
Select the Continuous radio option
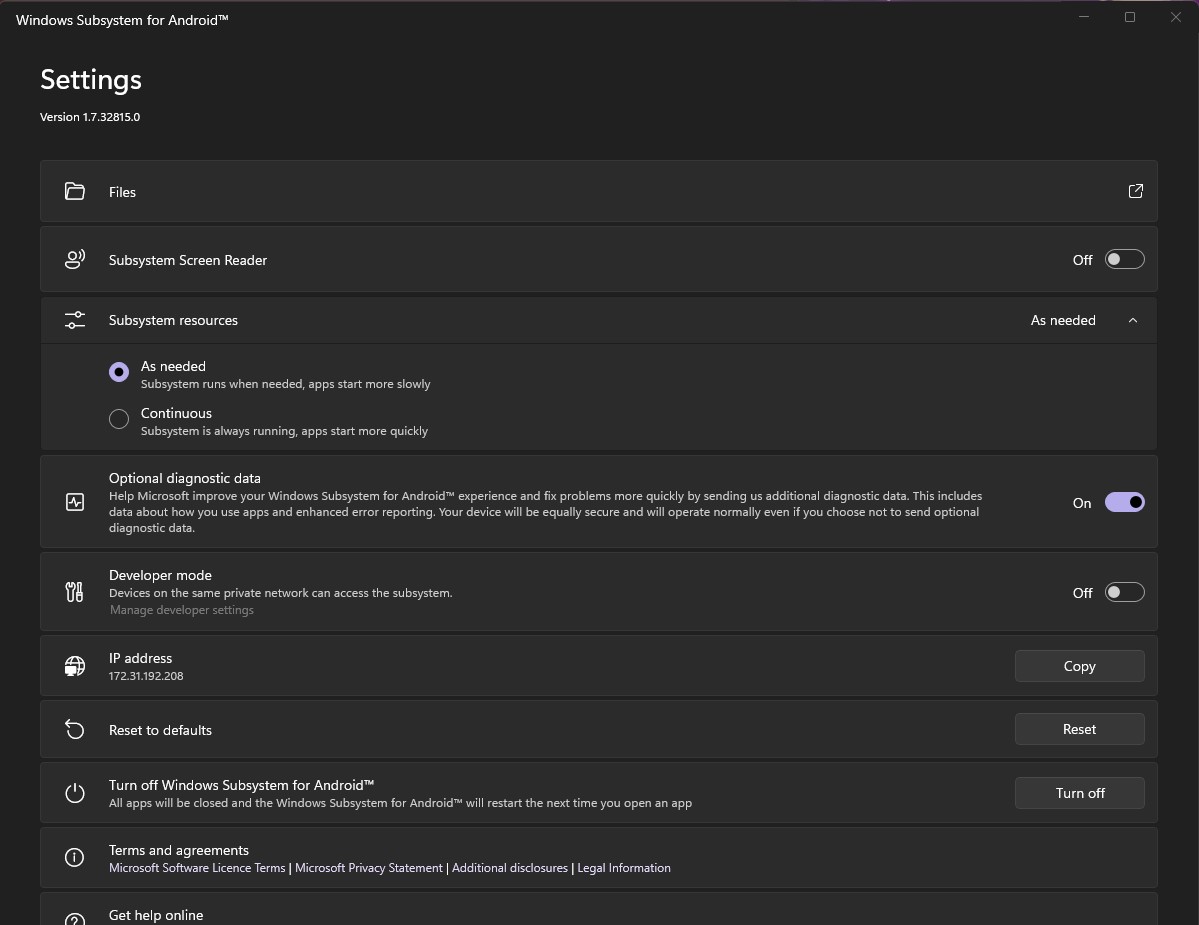point(119,419)
